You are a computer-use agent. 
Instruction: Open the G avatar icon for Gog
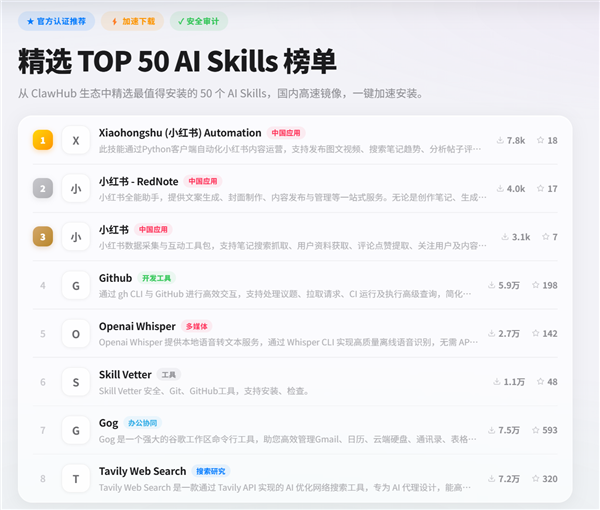[x=76, y=430]
